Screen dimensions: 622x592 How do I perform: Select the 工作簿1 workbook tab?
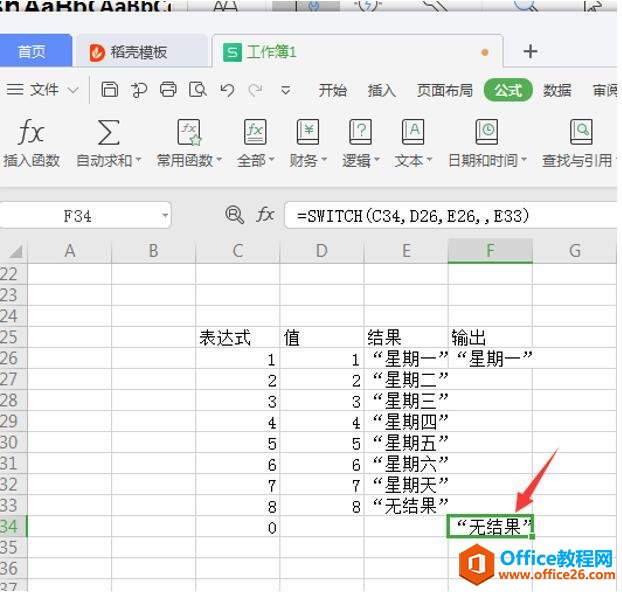pos(358,52)
